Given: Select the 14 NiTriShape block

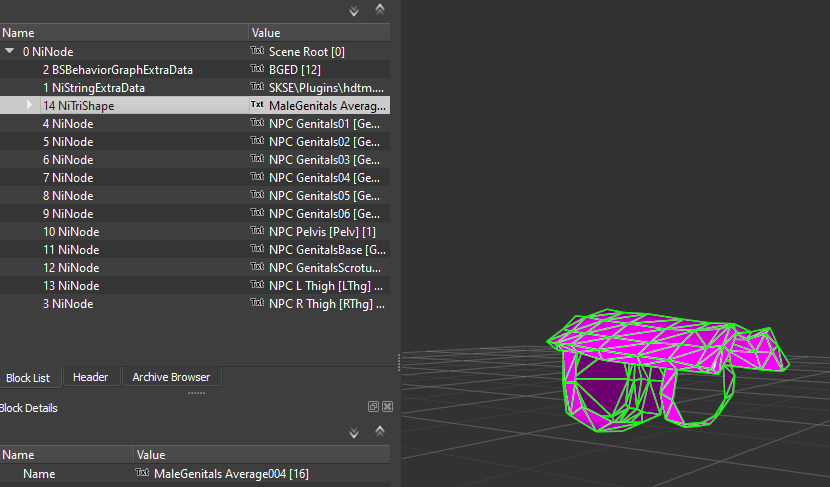Looking at the screenshot, I should pos(78,106).
